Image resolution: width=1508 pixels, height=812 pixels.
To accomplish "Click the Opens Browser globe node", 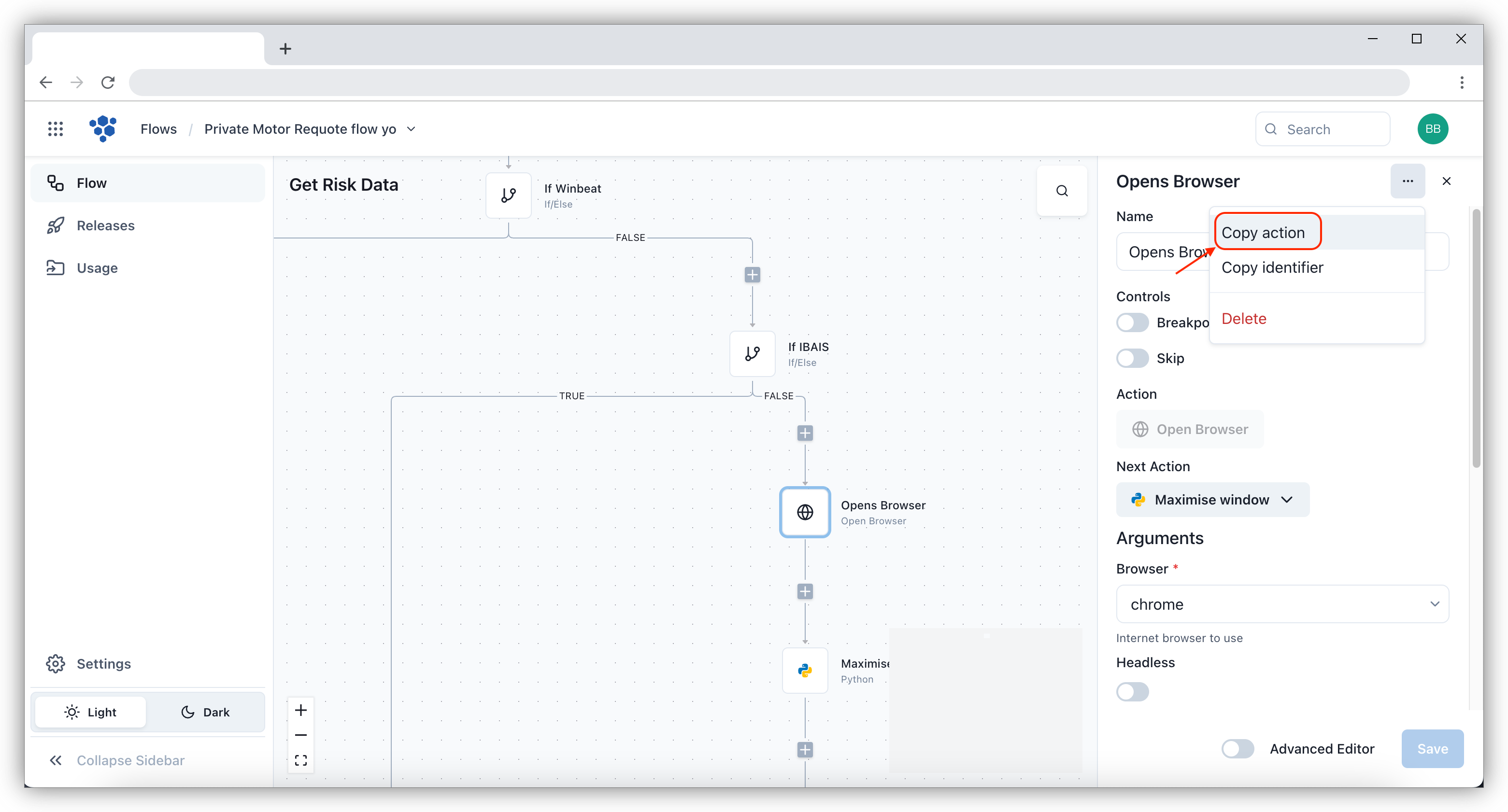I will pyautogui.click(x=804, y=512).
